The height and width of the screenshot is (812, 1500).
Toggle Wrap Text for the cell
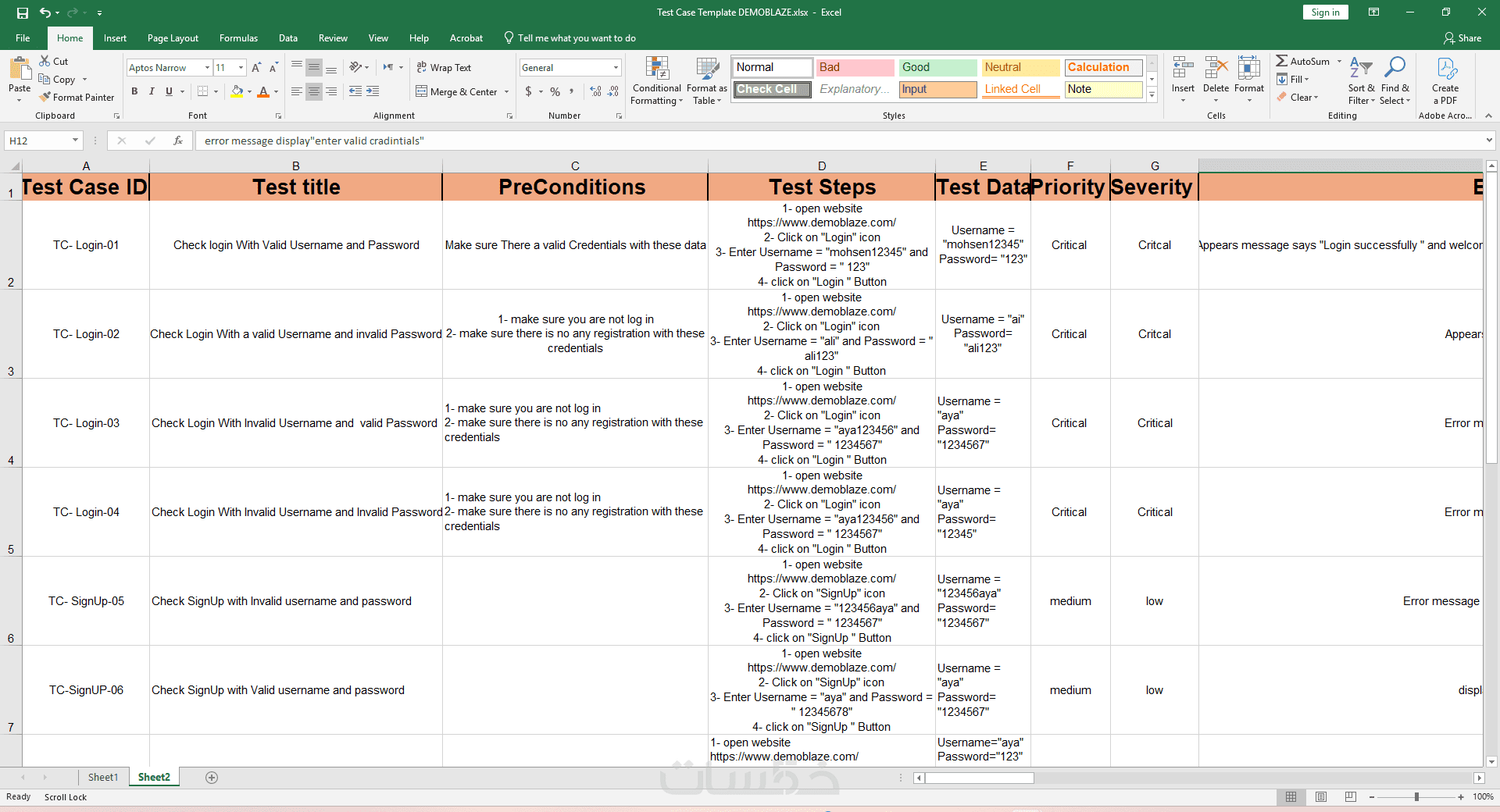point(444,68)
